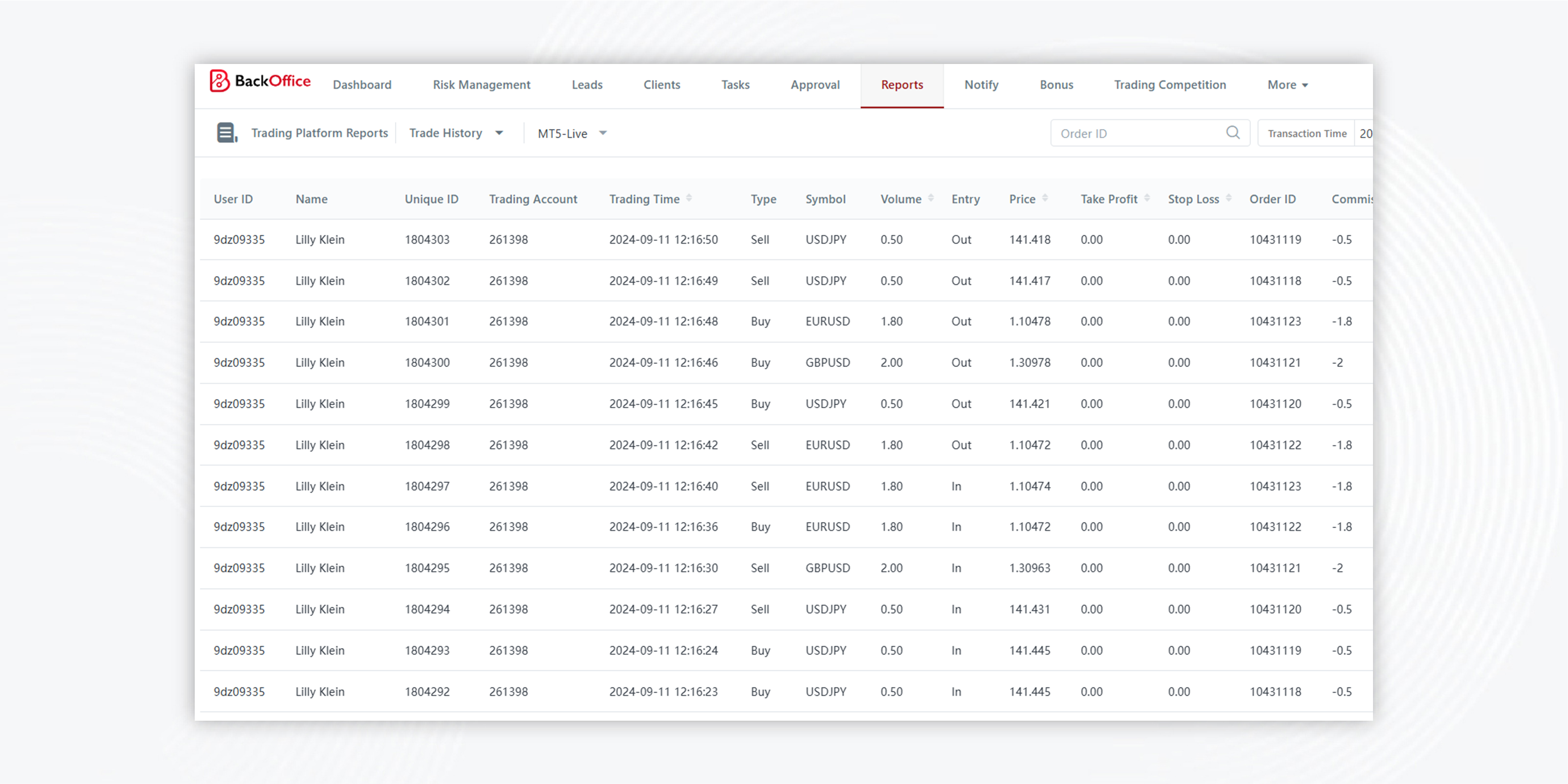Sort by Price arrows
1568x784 pixels.
click(x=1045, y=198)
